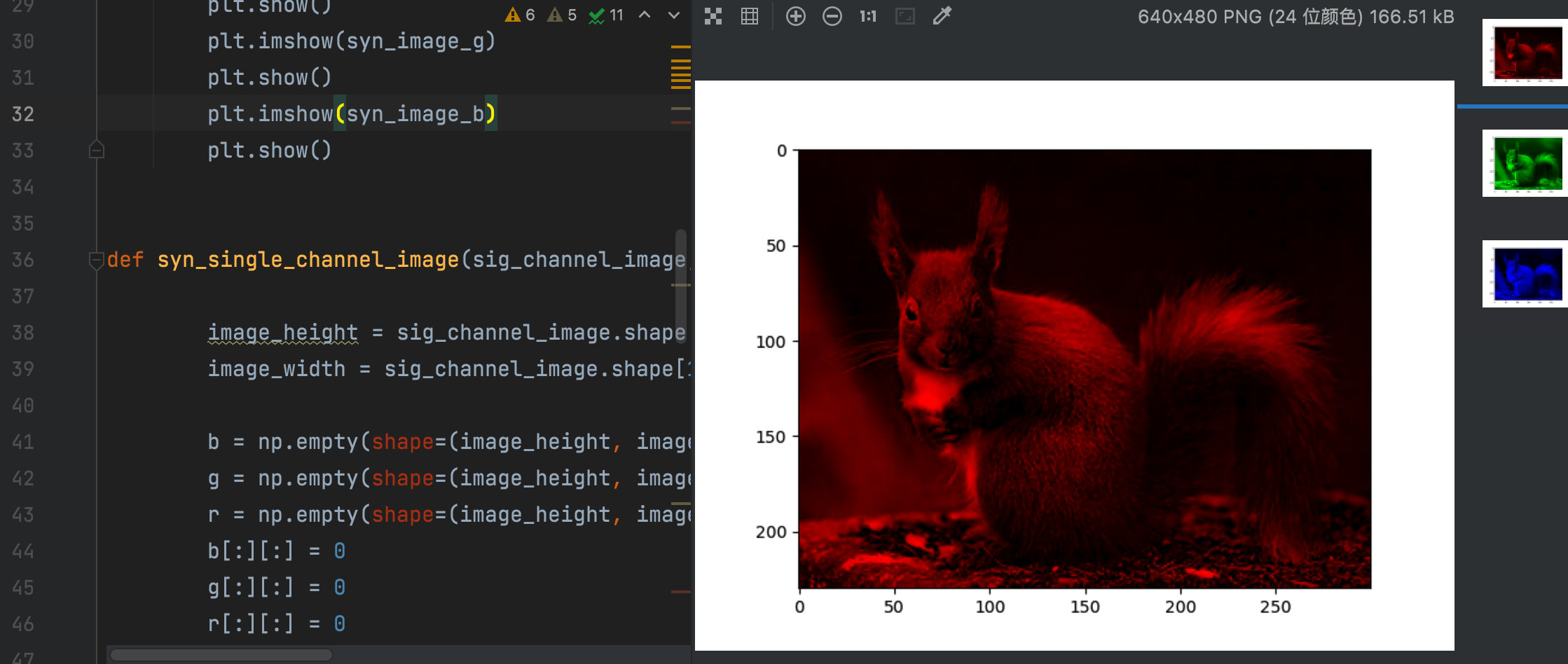
Task: Click syn_single_channel_image function name
Action: [308, 260]
